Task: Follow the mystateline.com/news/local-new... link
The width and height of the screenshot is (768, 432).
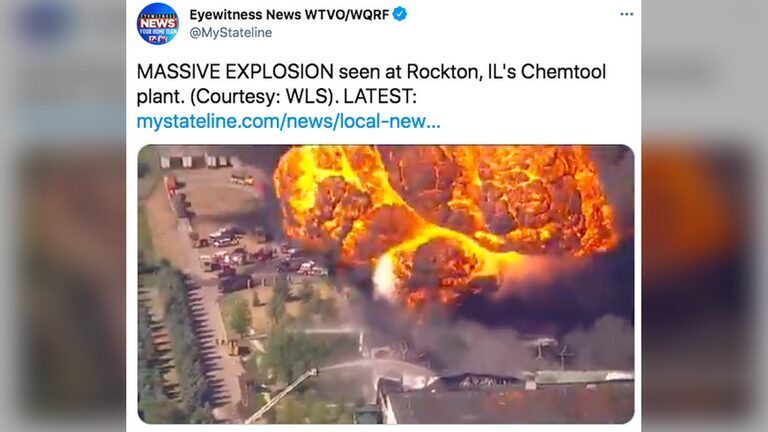Action: pos(288,121)
